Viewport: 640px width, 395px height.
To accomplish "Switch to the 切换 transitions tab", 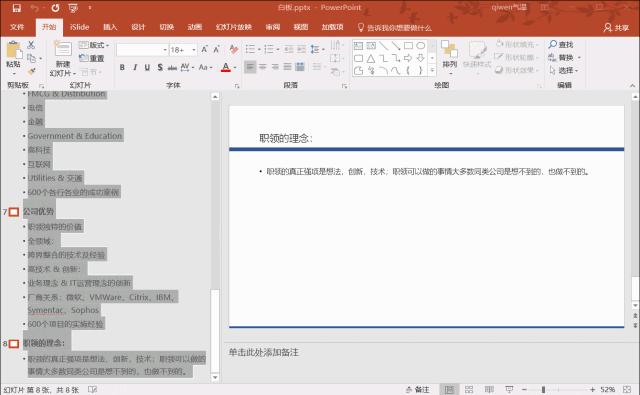I will pyautogui.click(x=167, y=27).
